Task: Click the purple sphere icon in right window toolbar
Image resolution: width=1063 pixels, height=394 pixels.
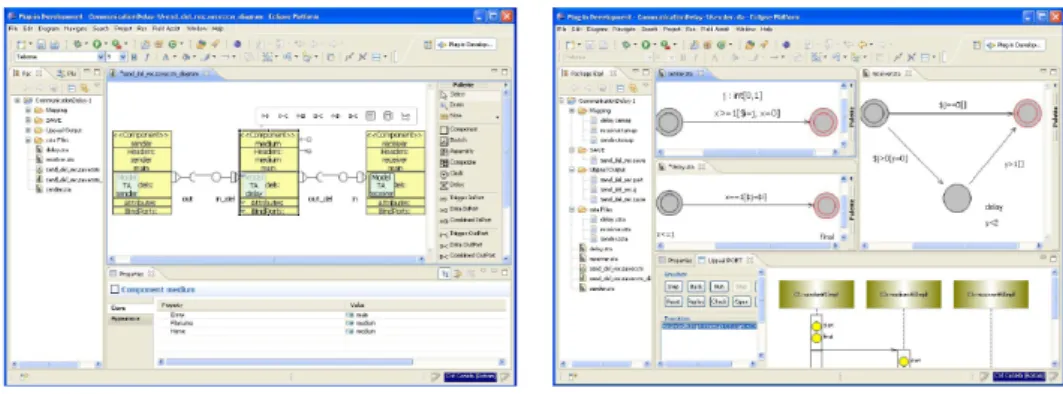Action: click(x=786, y=44)
